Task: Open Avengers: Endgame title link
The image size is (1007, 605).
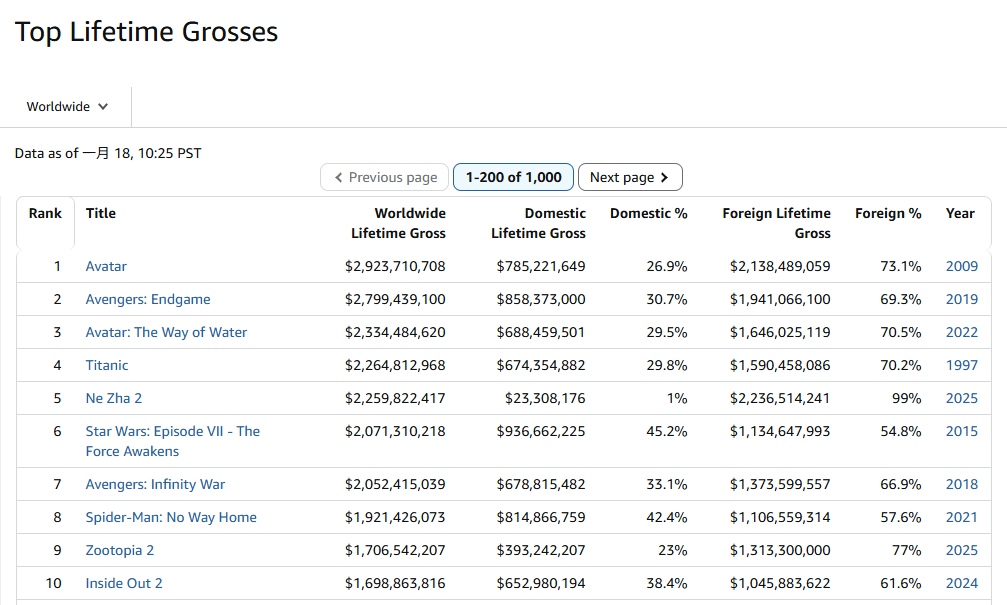Action: point(148,299)
